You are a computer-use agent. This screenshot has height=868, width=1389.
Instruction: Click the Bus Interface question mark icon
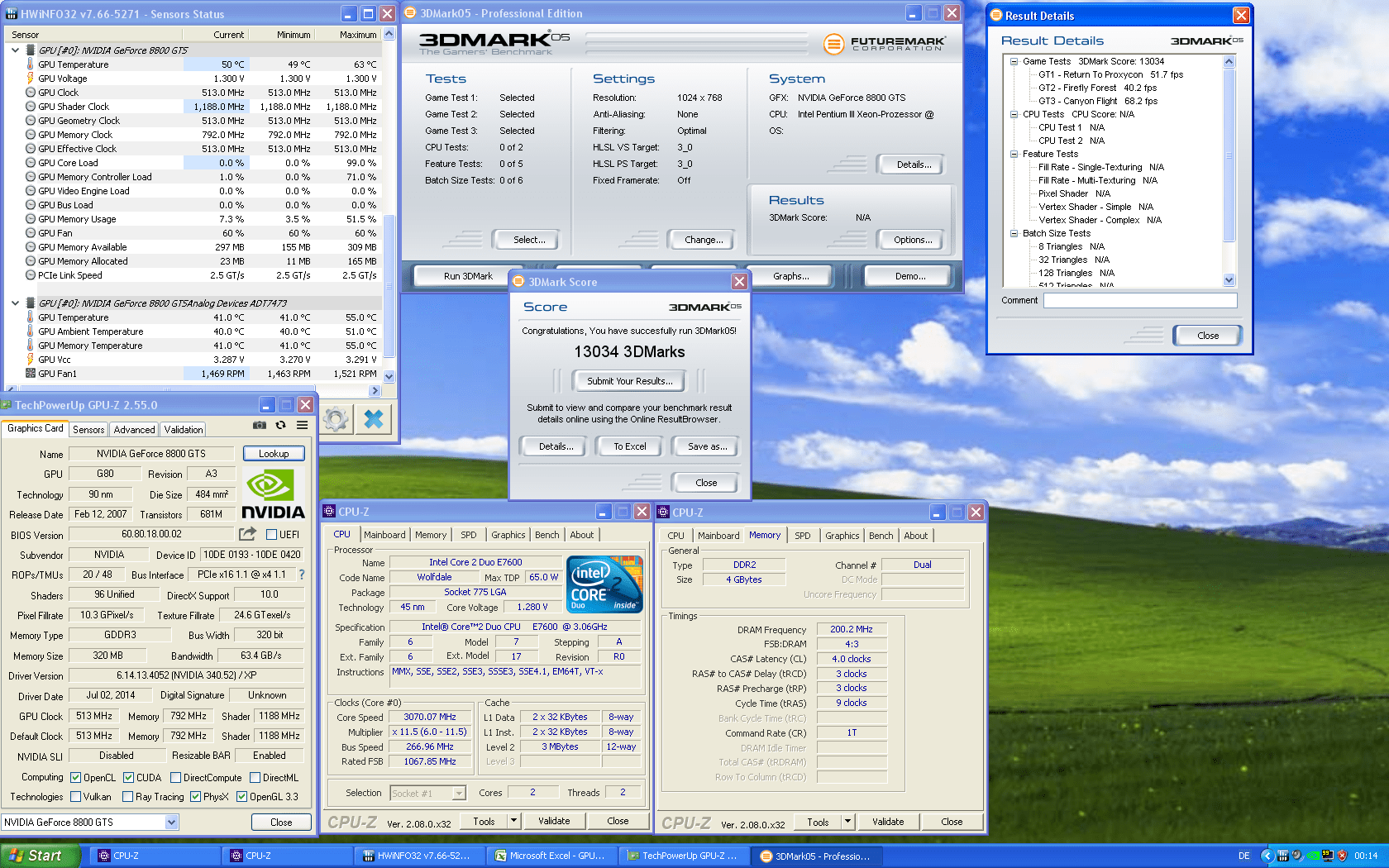click(302, 575)
